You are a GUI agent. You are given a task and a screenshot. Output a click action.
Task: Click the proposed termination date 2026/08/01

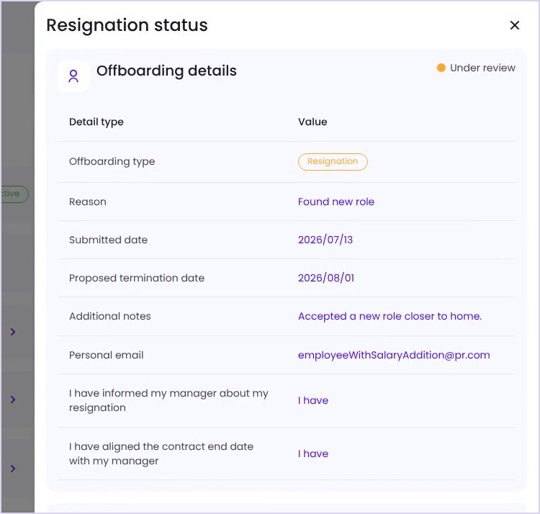326,278
